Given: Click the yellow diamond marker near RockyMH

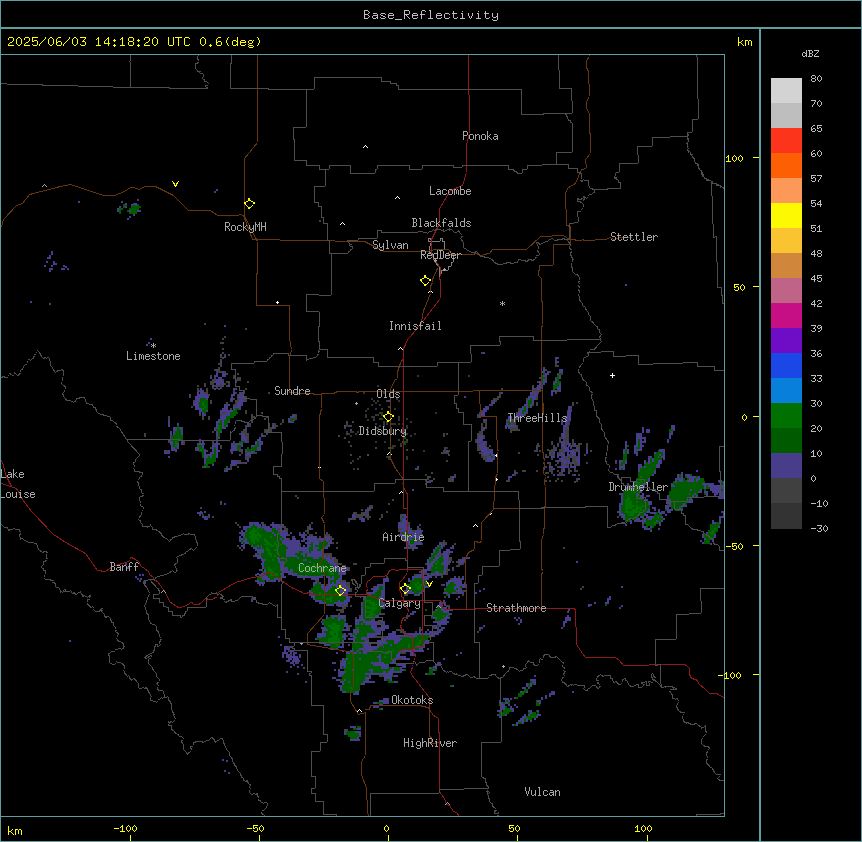Looking at the screenshot, I should tap(249, 203).
